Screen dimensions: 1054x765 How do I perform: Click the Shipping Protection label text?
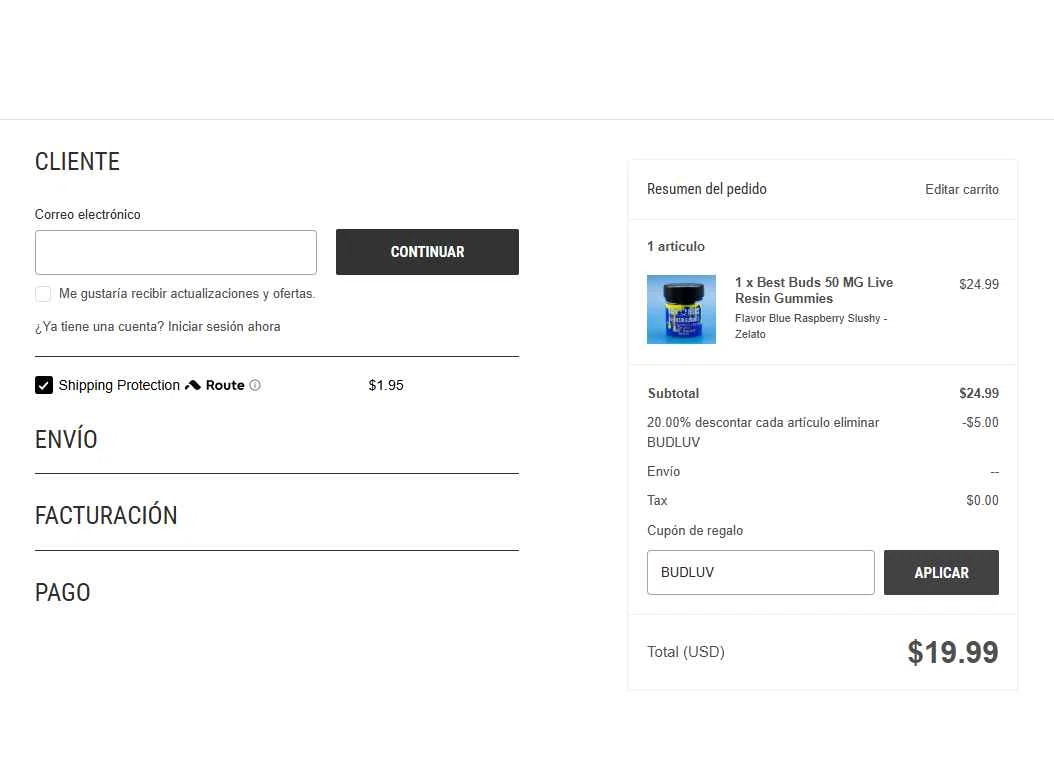click(119, 385)
